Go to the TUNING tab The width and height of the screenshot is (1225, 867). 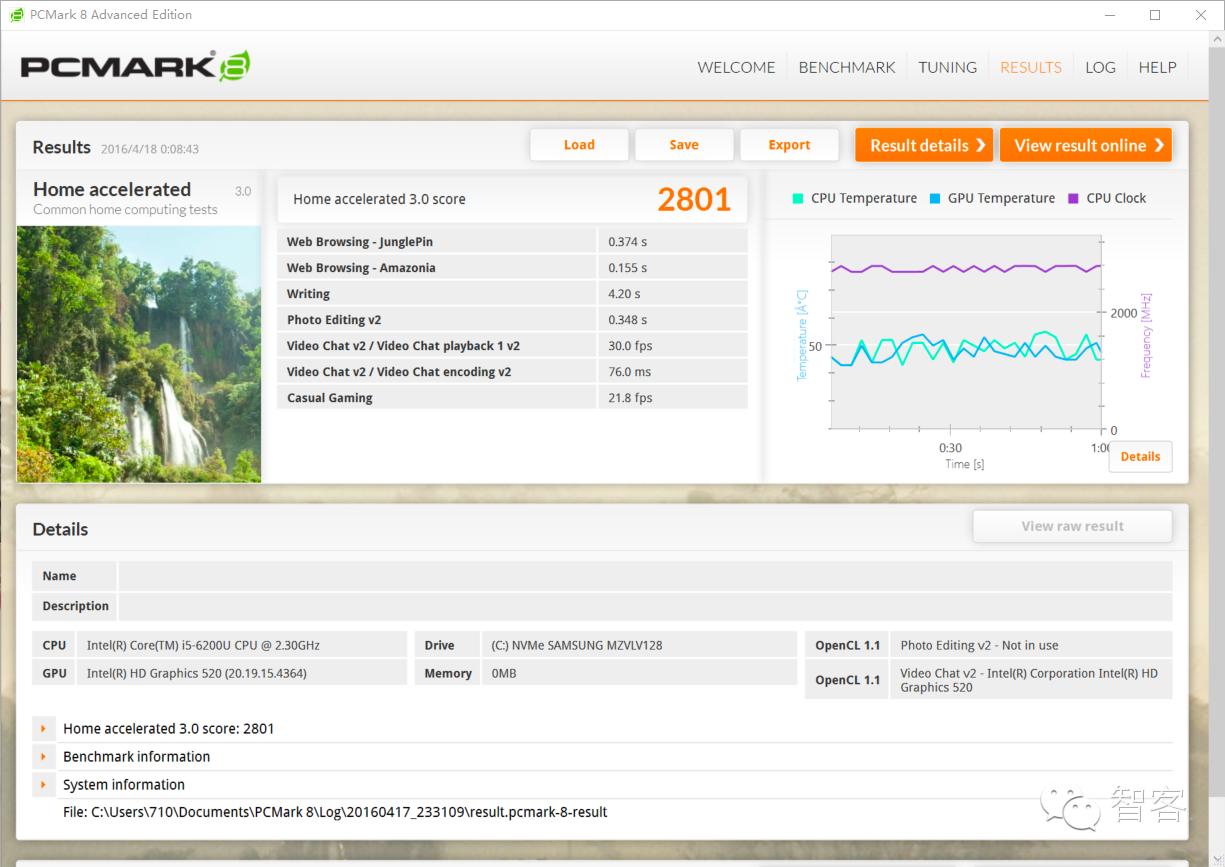tap(947, 67)
